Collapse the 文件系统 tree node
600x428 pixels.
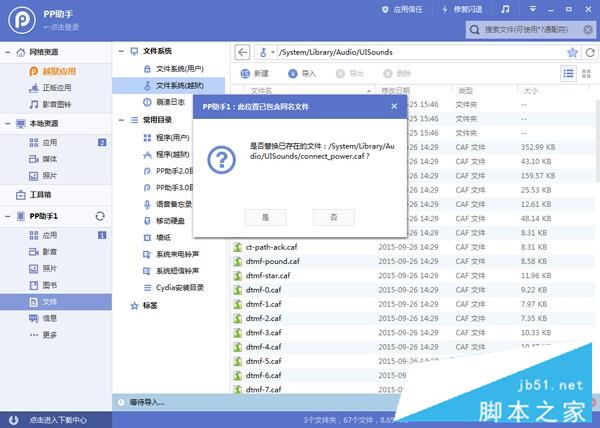[x=121, y=51]
